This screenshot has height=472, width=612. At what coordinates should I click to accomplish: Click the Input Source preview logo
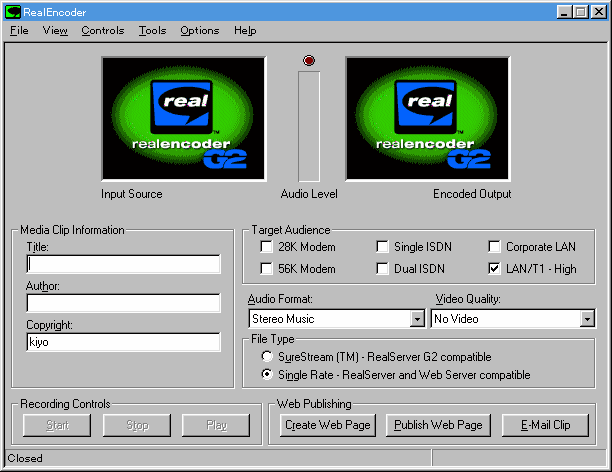(x=183, y=119)
